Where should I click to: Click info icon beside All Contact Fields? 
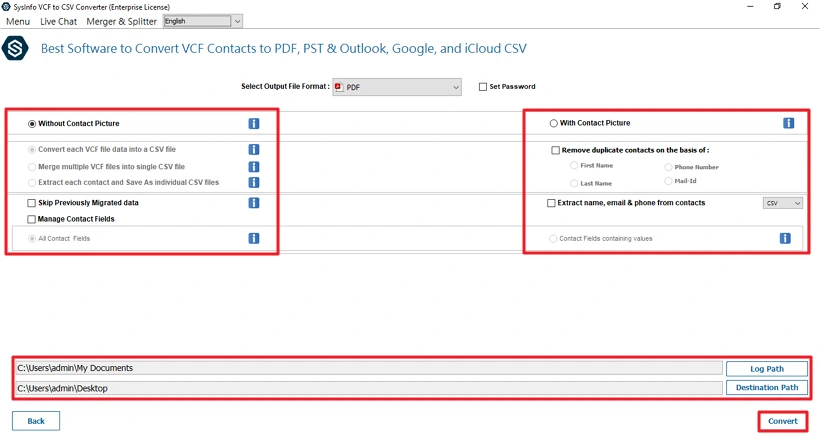click(254, 238)
